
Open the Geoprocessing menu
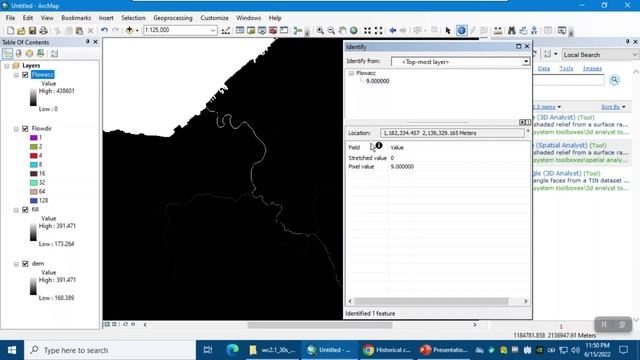tap(173, 18)
